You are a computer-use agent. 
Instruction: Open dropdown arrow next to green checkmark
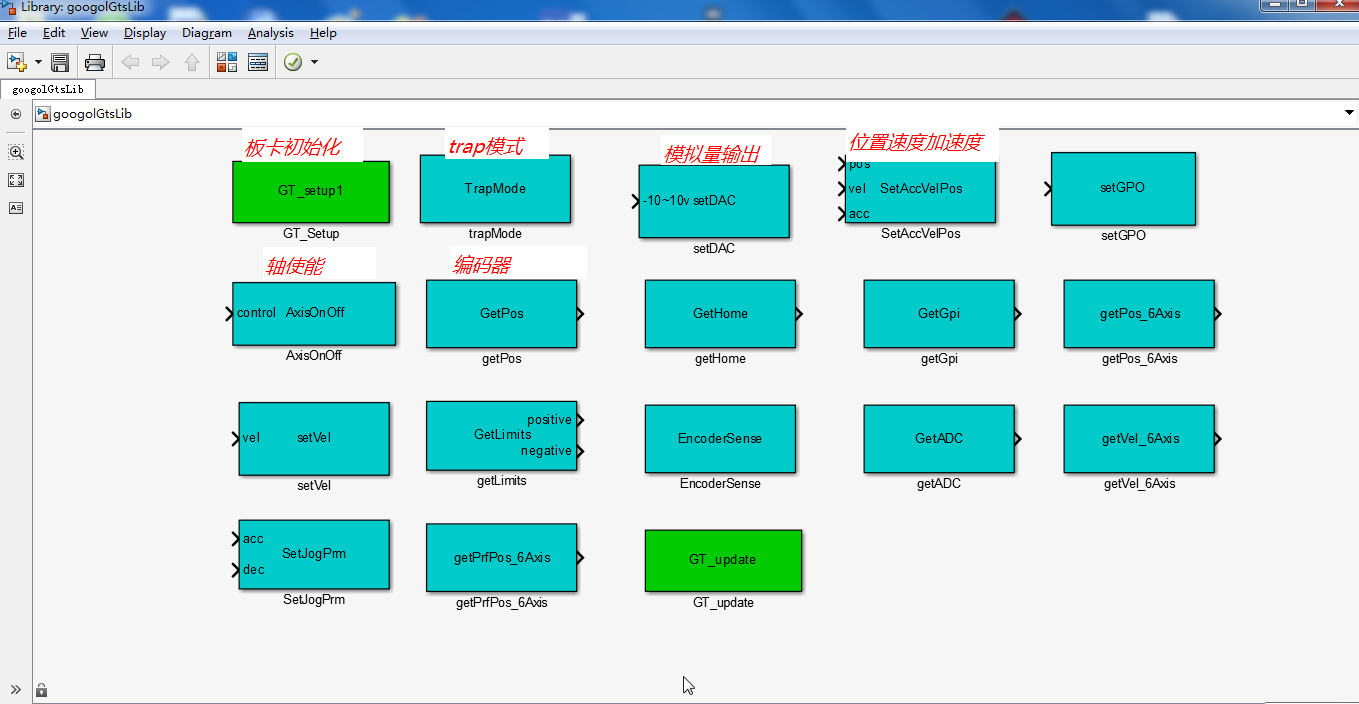pyautogui.click(x=315, y=62)
